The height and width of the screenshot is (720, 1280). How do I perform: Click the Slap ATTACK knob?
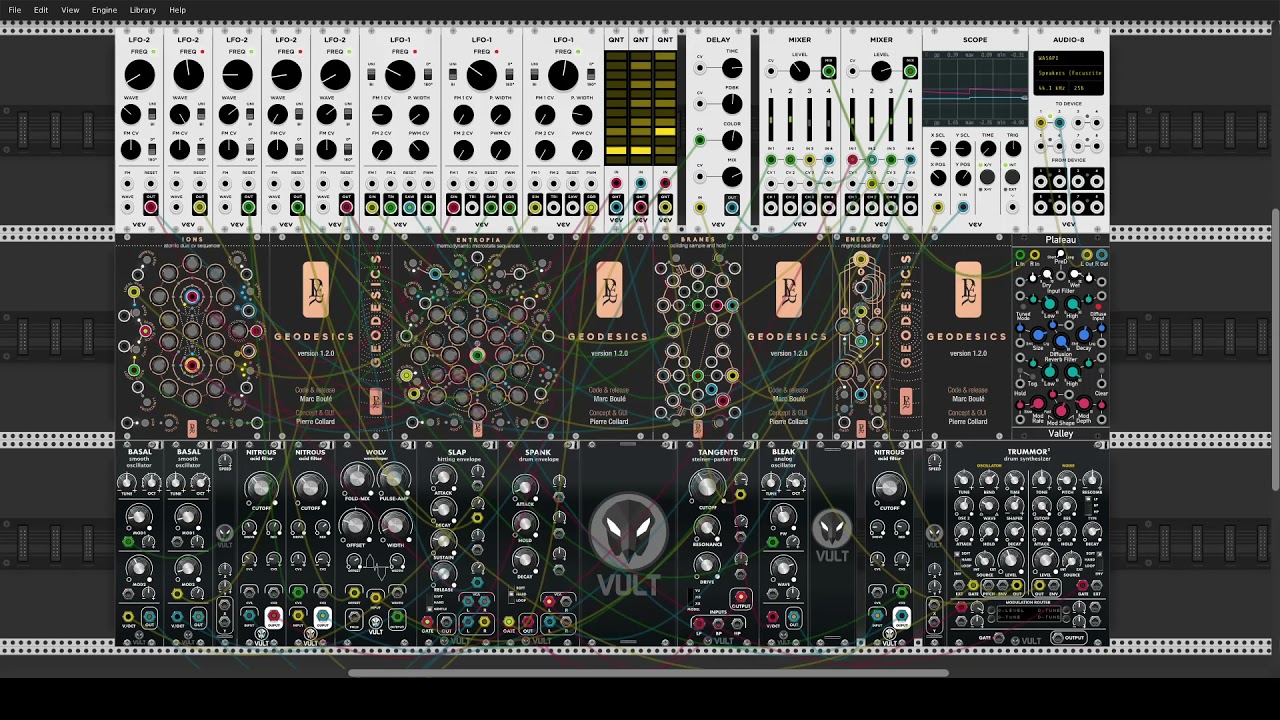pyautogui.click(x=442, y=479)
